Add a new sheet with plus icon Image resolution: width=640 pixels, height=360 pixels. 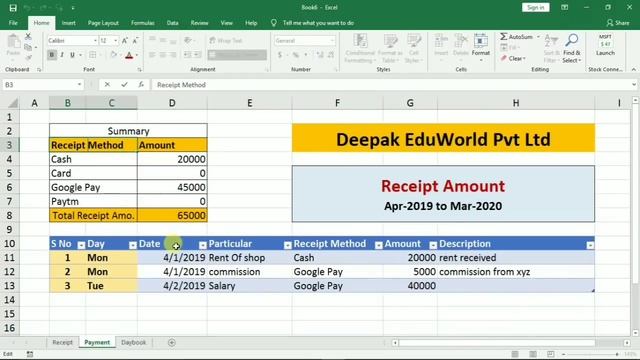171,342
